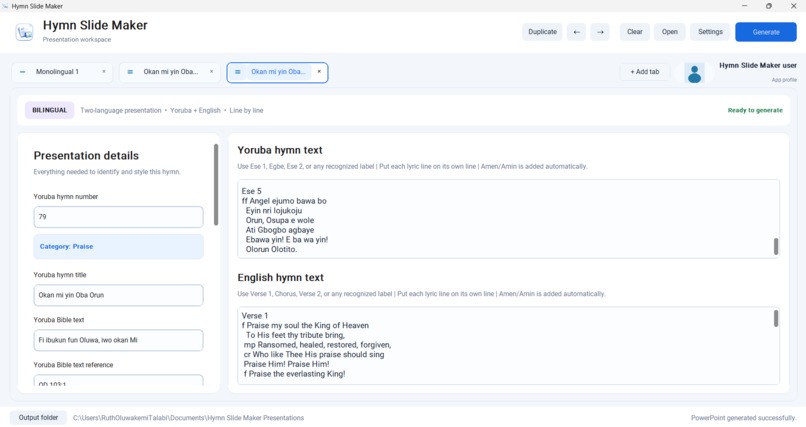Click the Ready to generate status text
This screenshot has width=806, height=427.
[x=755, y=110]
